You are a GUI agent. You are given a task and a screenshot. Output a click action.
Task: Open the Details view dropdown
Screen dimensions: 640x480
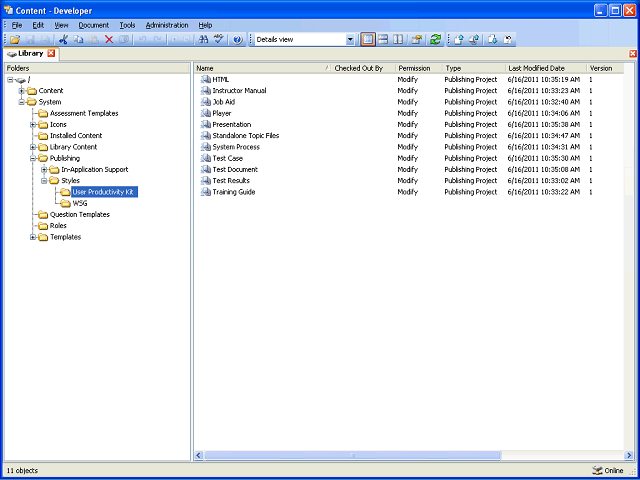point(350,40)
